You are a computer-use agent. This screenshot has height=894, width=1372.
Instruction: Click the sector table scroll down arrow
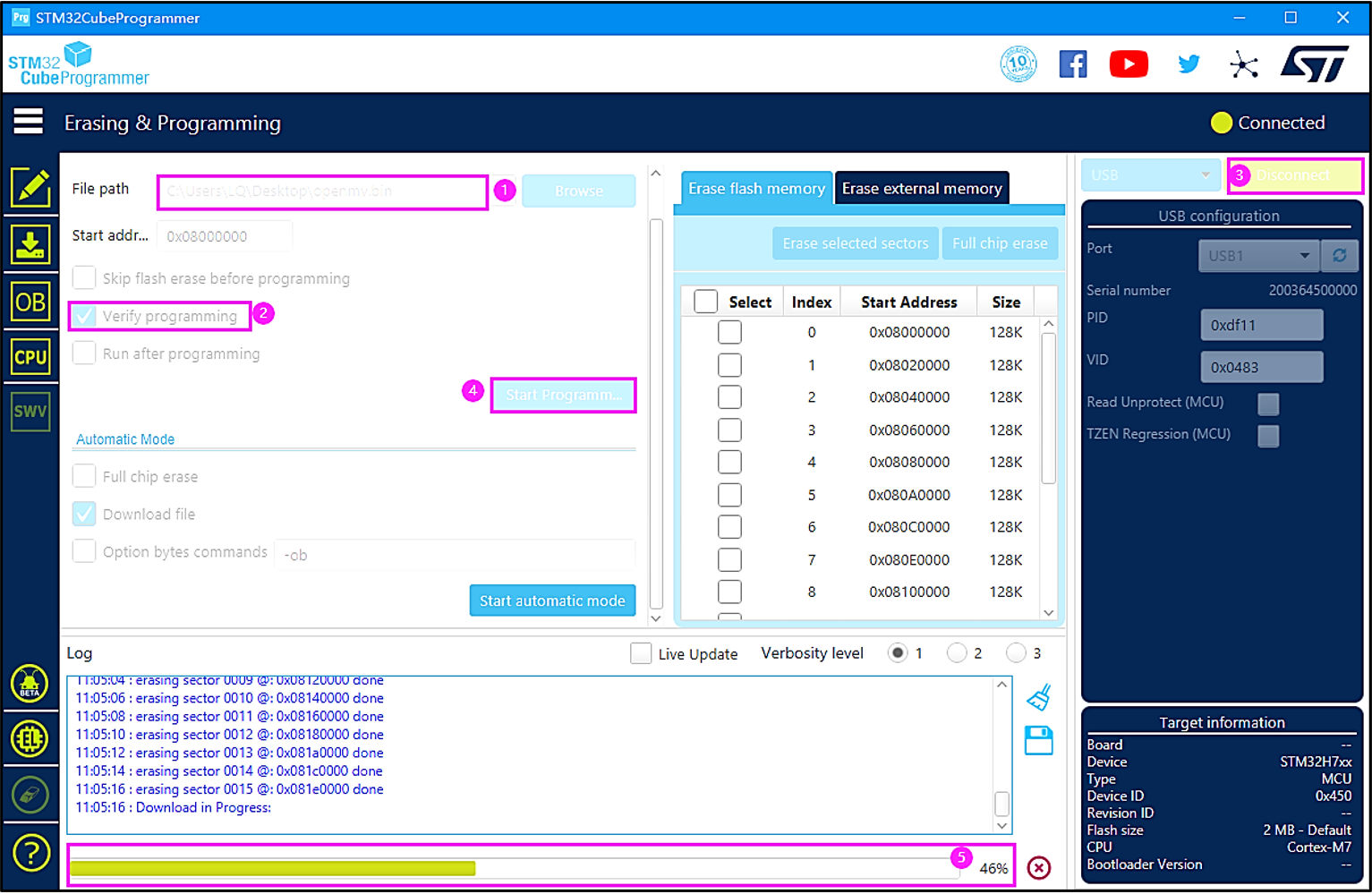pyautogui.click(x=1049, y=613)
